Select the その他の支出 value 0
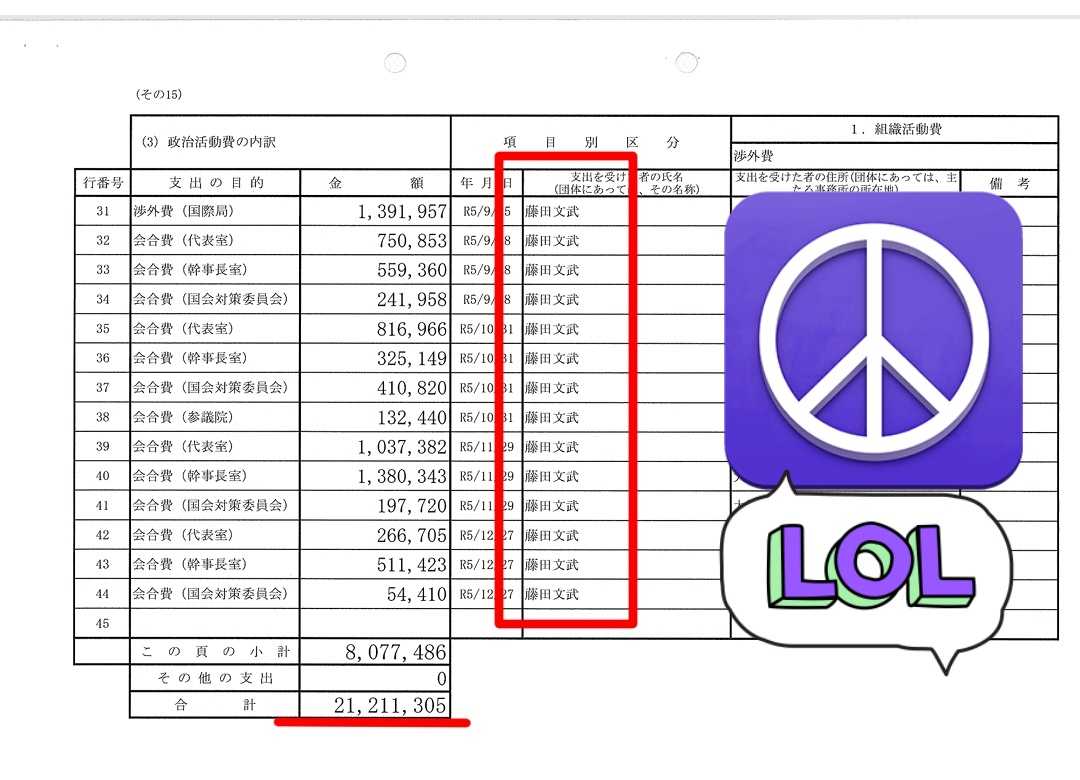This screenshot has height=780, width=1080. [442, 679]
